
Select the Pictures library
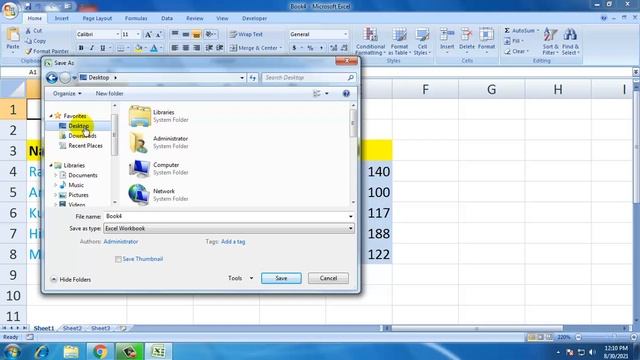click(x=78, y=195)
